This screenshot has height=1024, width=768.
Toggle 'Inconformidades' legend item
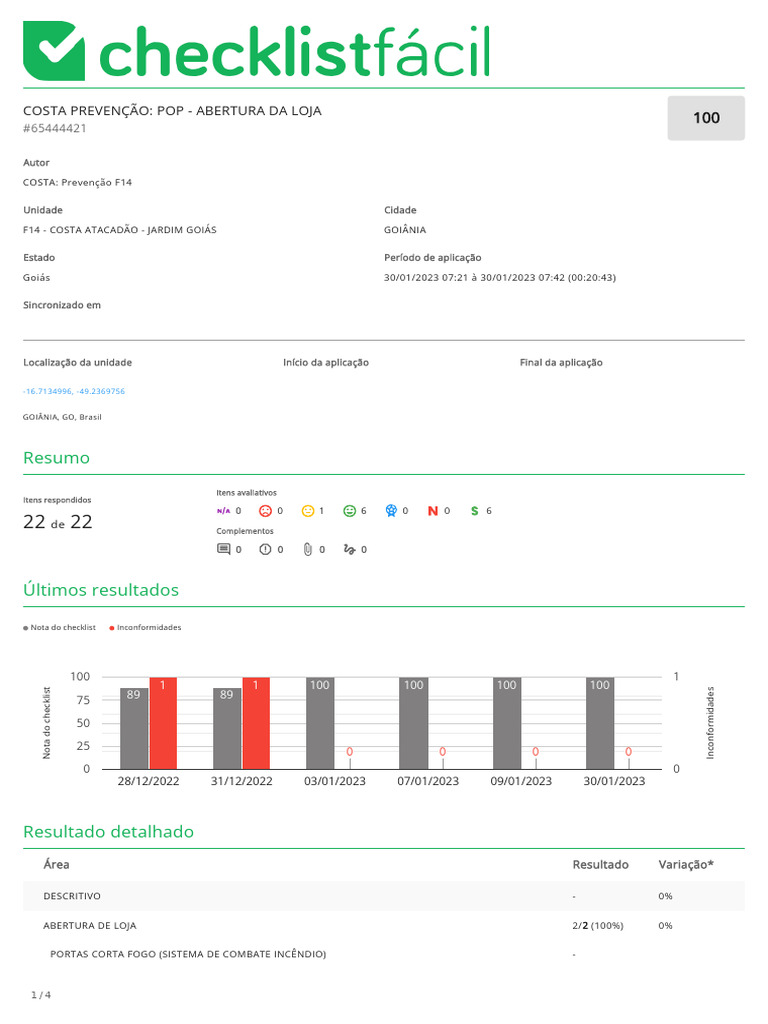pyautogui.click(x=148, y=627)
